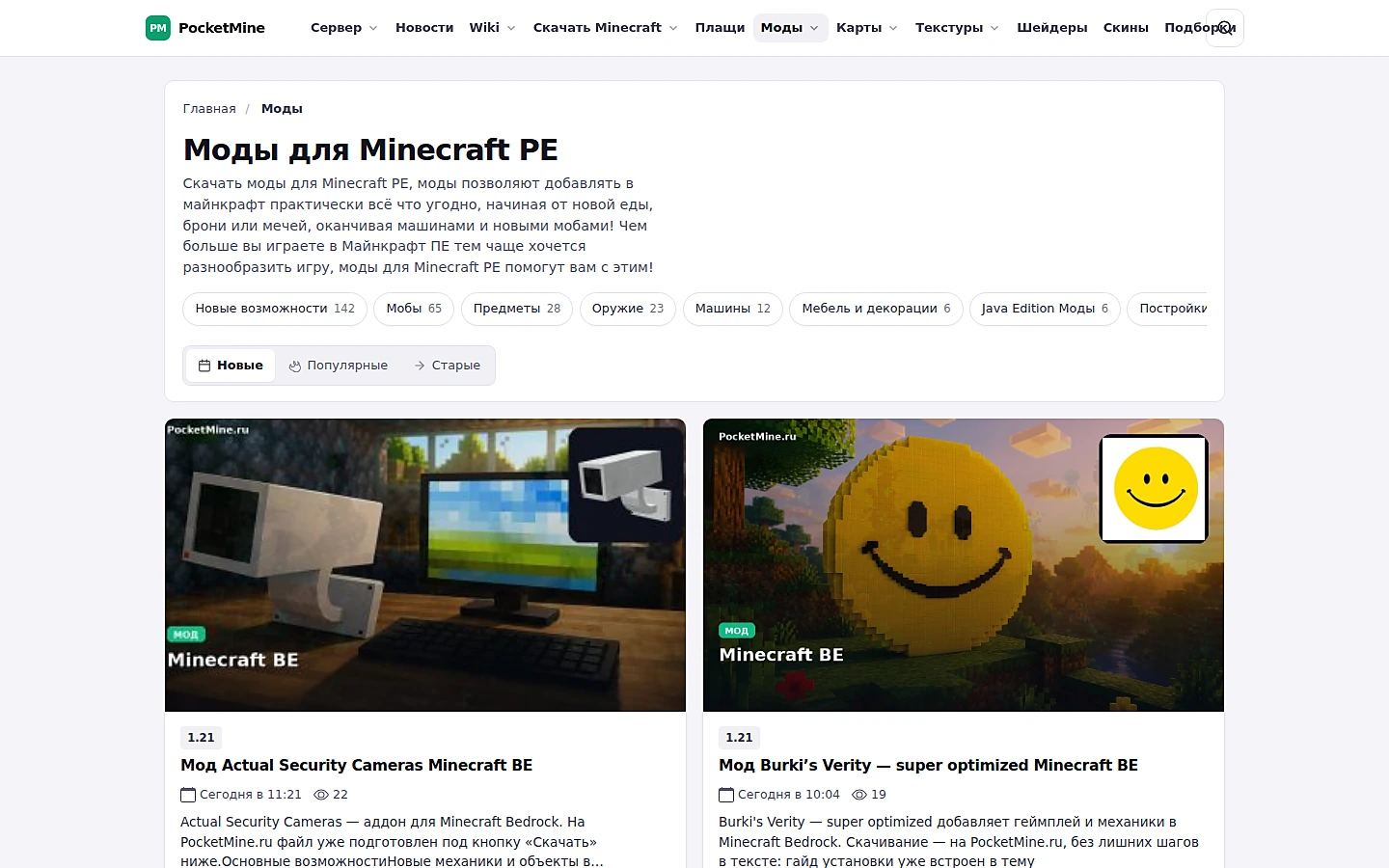Go to Главная breadcrumb link
1389x868 pixels.
click(x=209, y=109)
